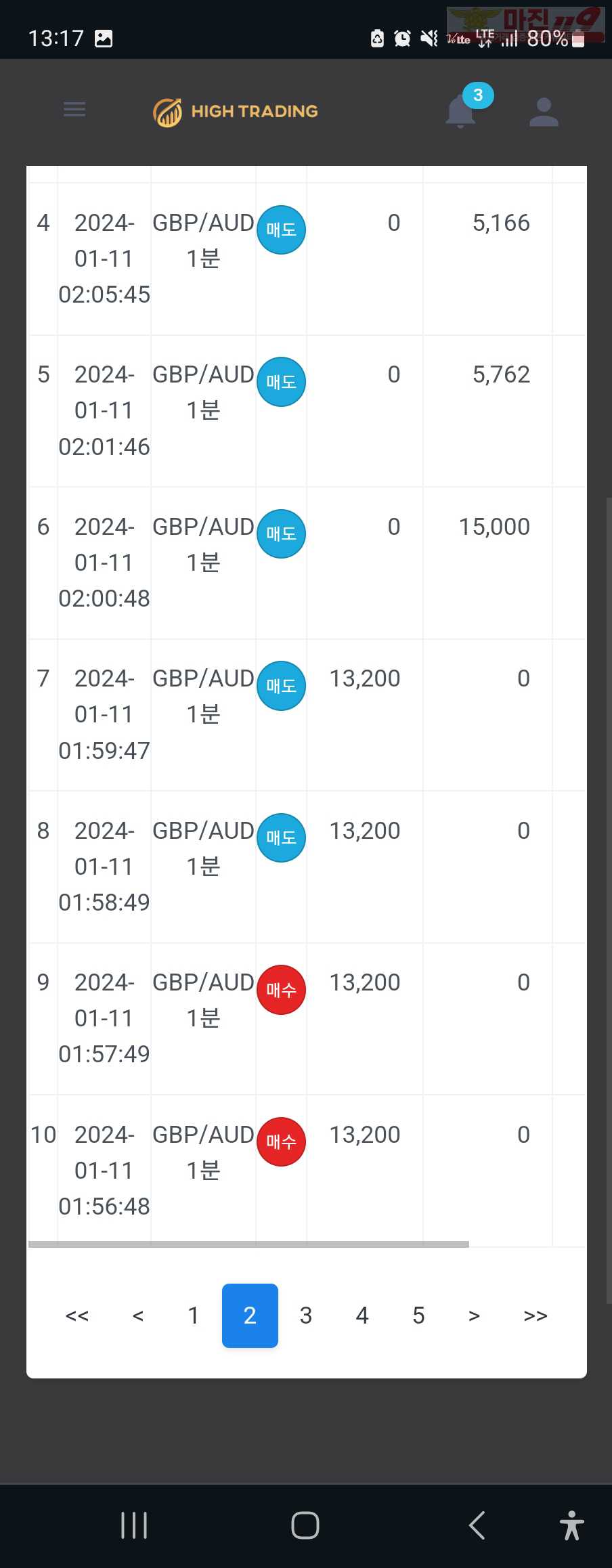Open the user profile icon

(x=544, y=112)
